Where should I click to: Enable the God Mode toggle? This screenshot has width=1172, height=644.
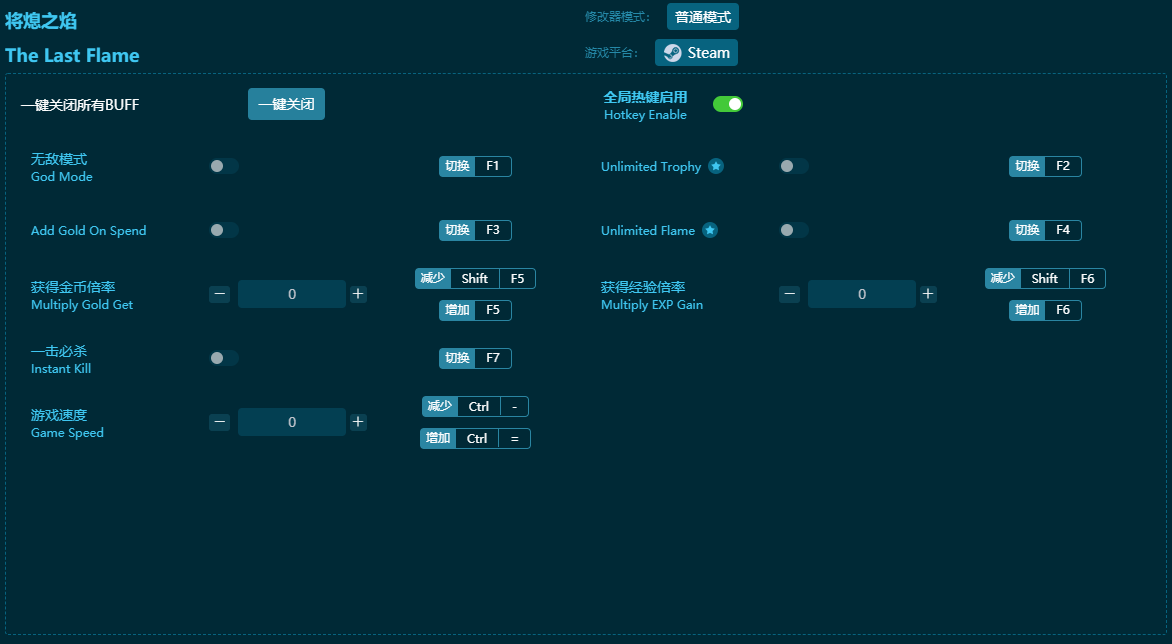(224, 166)
